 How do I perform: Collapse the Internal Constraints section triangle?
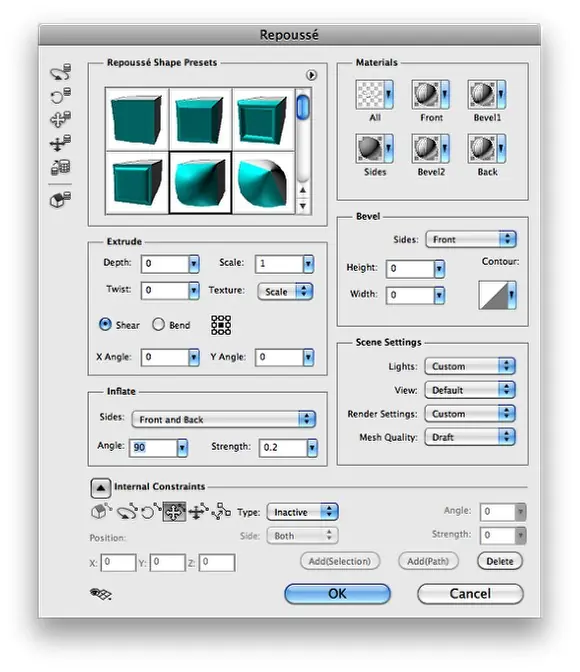[x=101, y=487]
